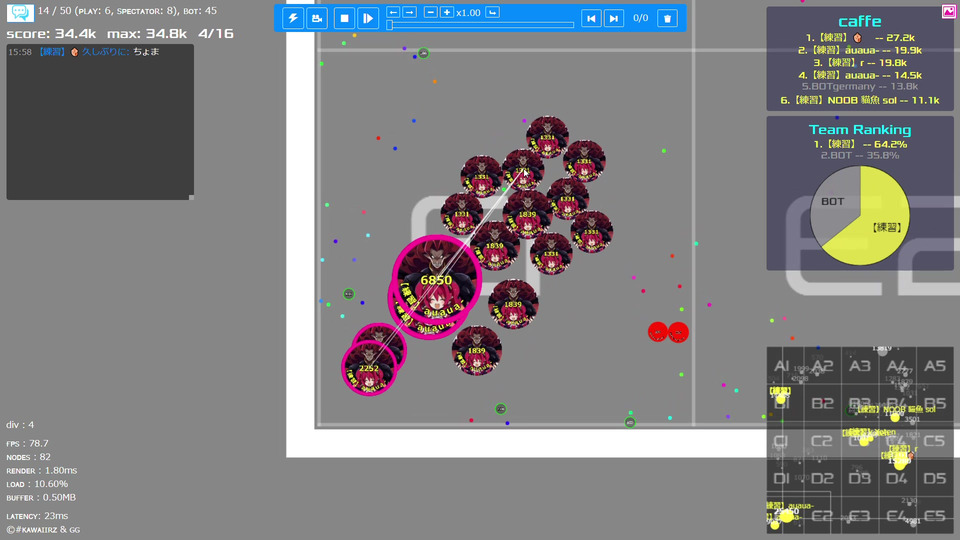Click the play/step replay button
This screenshot has height=540, width=960.
[367, 18]
